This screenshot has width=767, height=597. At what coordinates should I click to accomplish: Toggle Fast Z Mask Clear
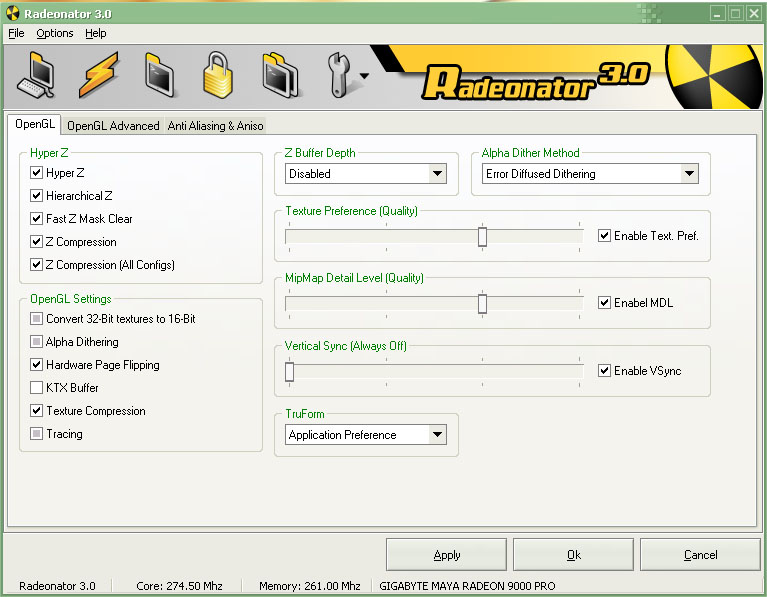[x=36, y=218]
